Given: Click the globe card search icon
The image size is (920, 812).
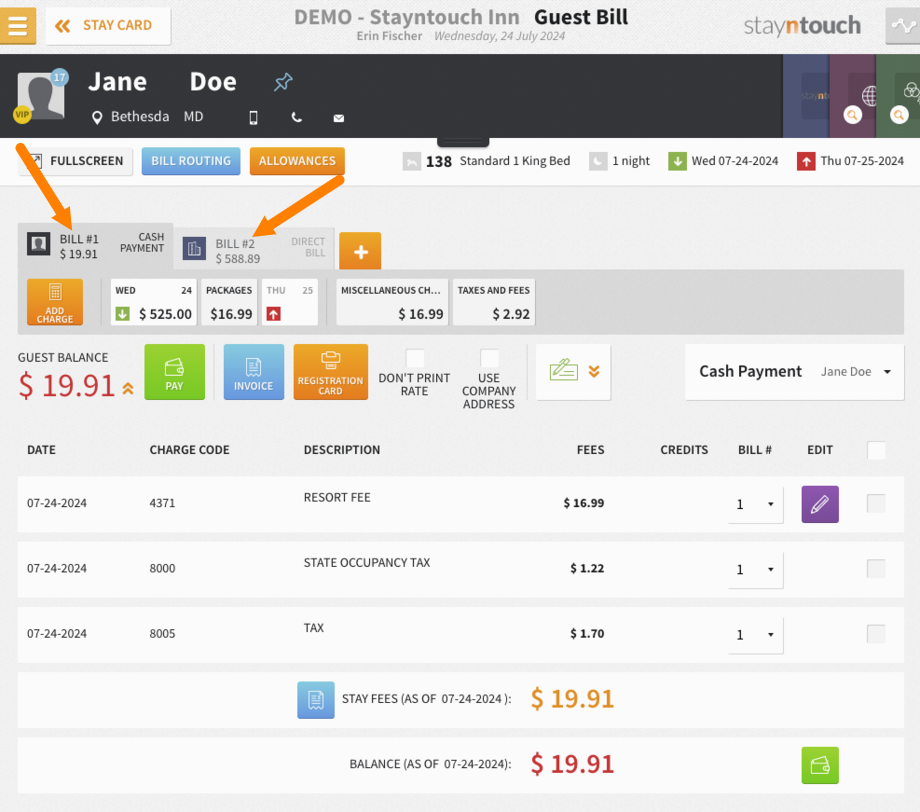Looking at the screenshot, I should [853, 115].
